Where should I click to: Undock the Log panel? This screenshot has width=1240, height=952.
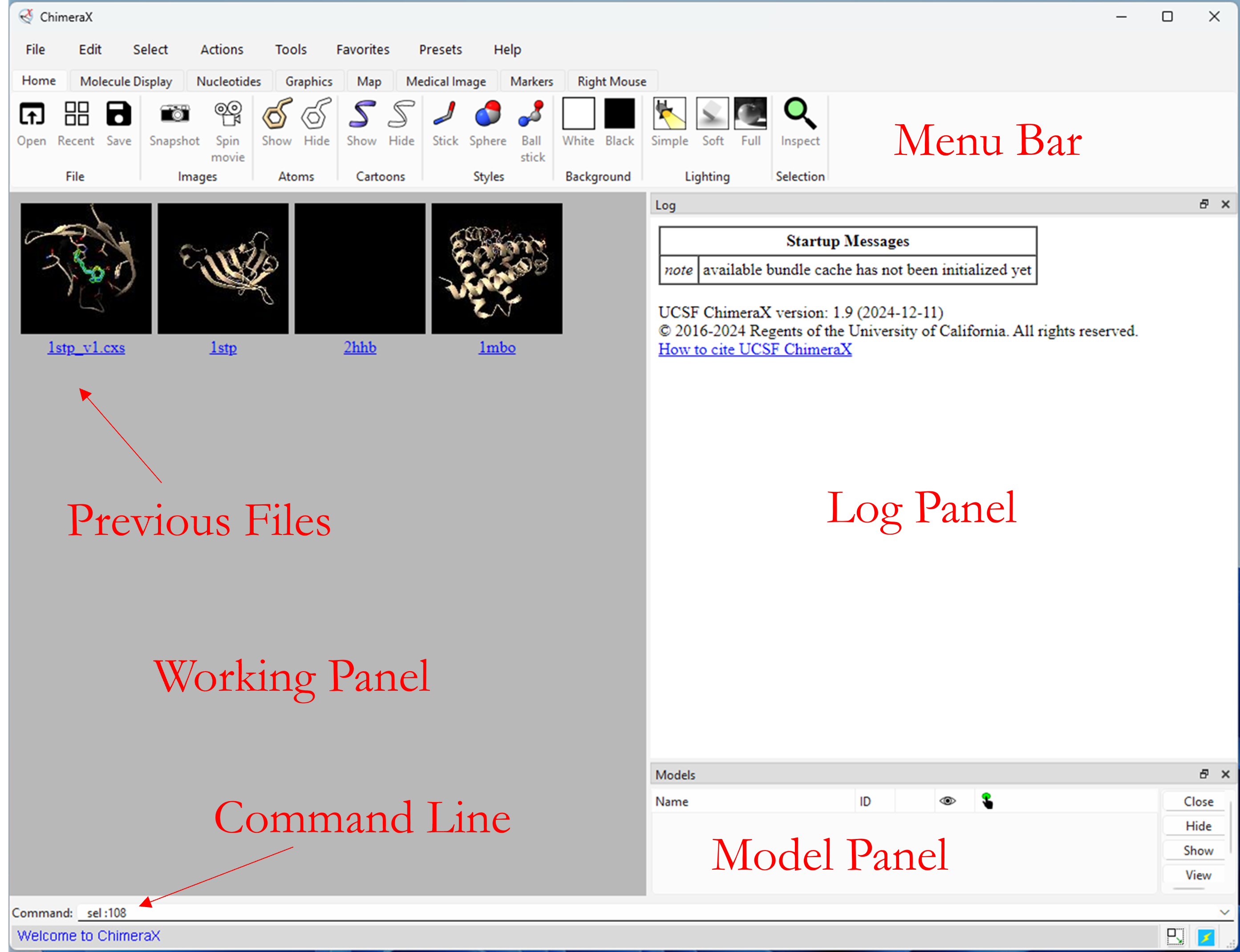(1204, 204)
